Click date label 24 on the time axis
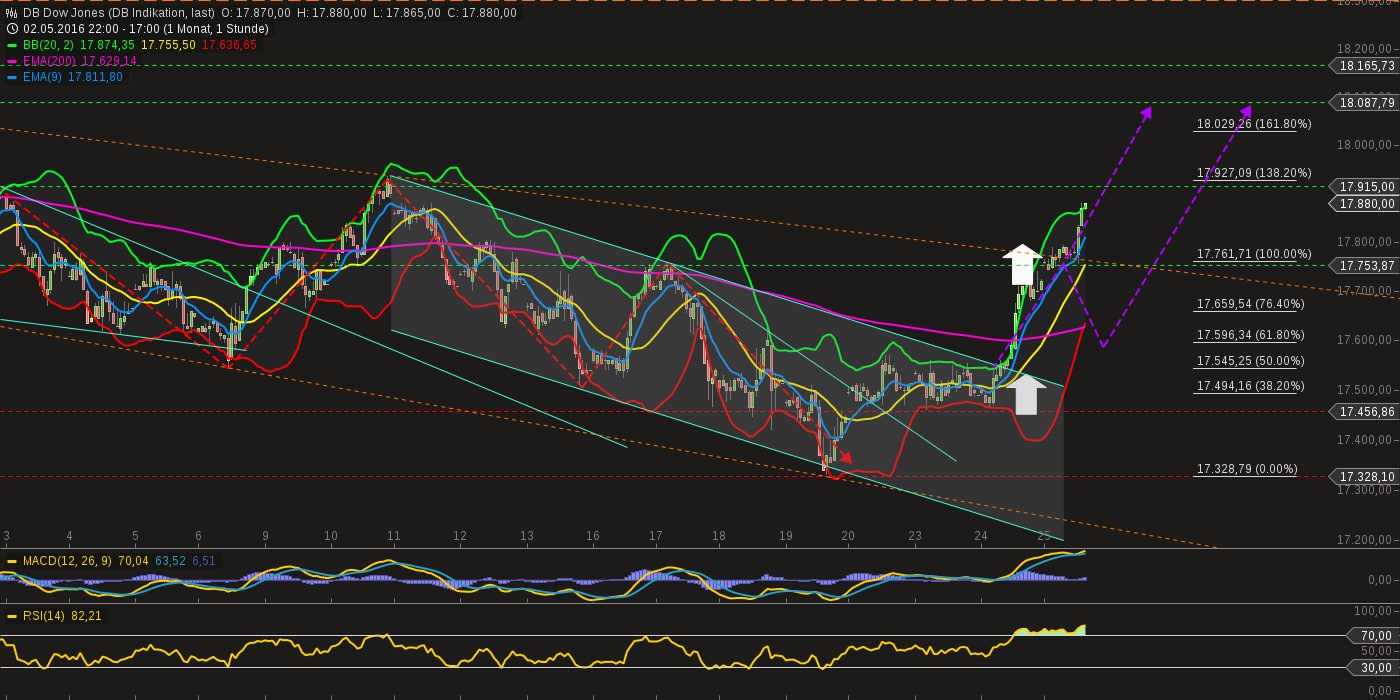Viewport: 1400px width, 700px height. click(x=981, y=536)
